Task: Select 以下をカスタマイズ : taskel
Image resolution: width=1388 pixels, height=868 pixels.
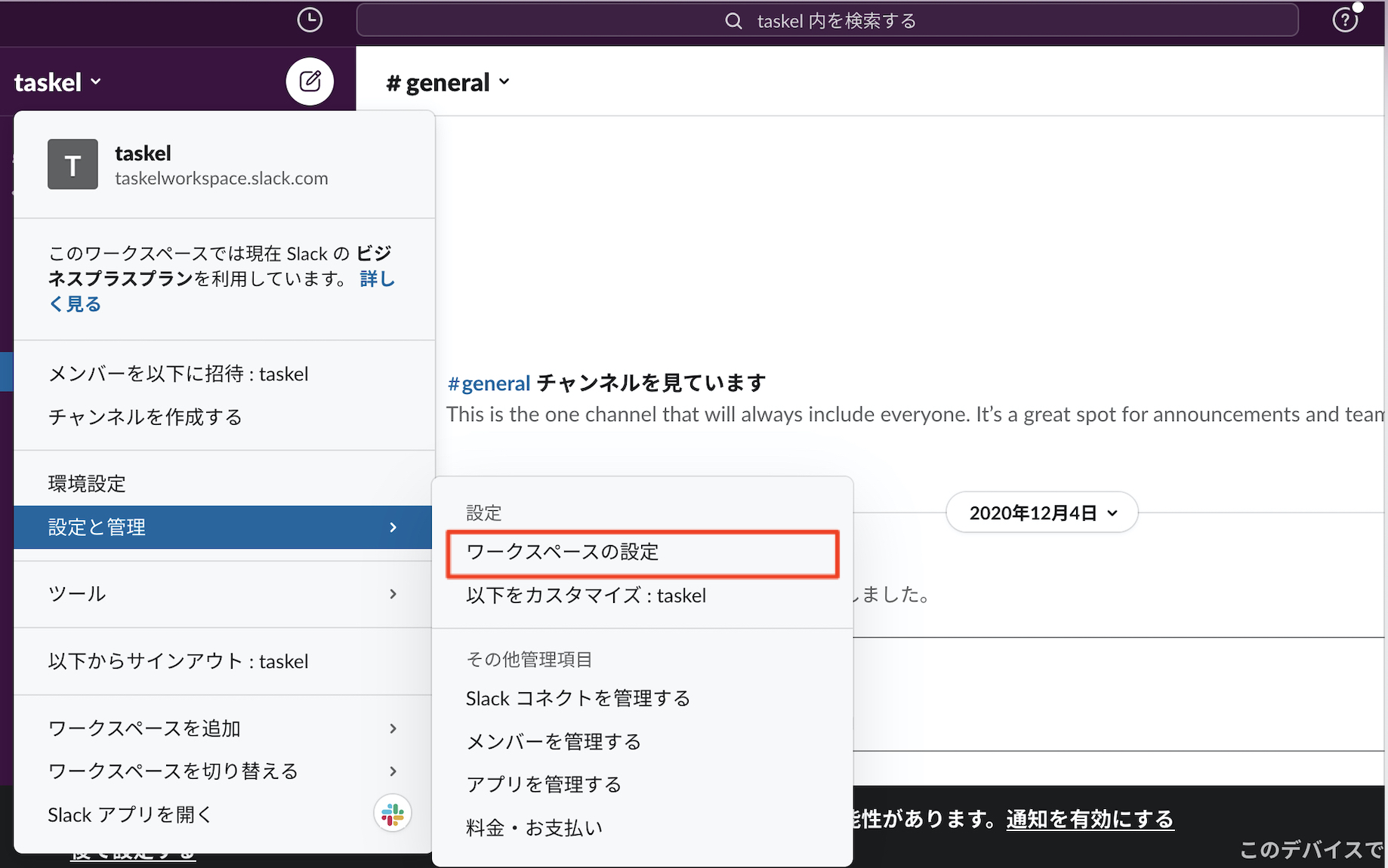Action: click(586, 596)
